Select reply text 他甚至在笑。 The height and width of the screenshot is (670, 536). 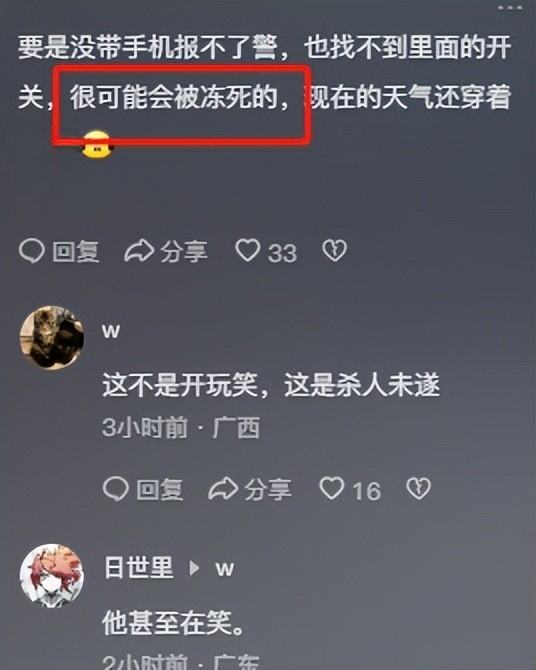point(174,623)
